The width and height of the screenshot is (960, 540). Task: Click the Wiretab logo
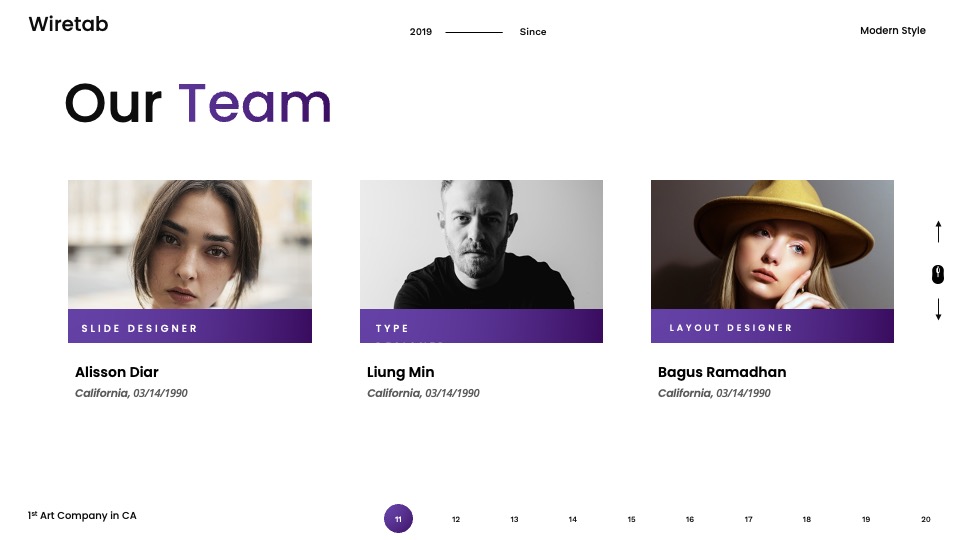point(69,24)
